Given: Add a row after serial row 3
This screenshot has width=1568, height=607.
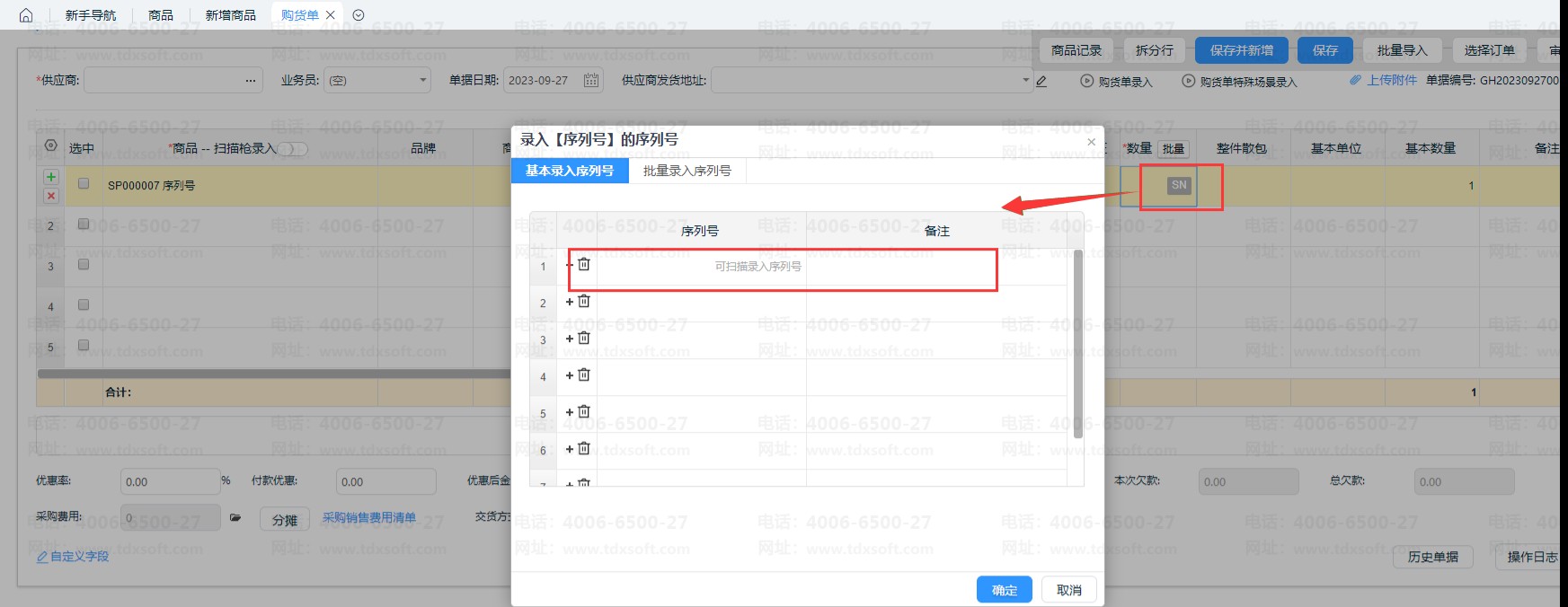Looking at the screenshot, I should (x=570, y=339).
